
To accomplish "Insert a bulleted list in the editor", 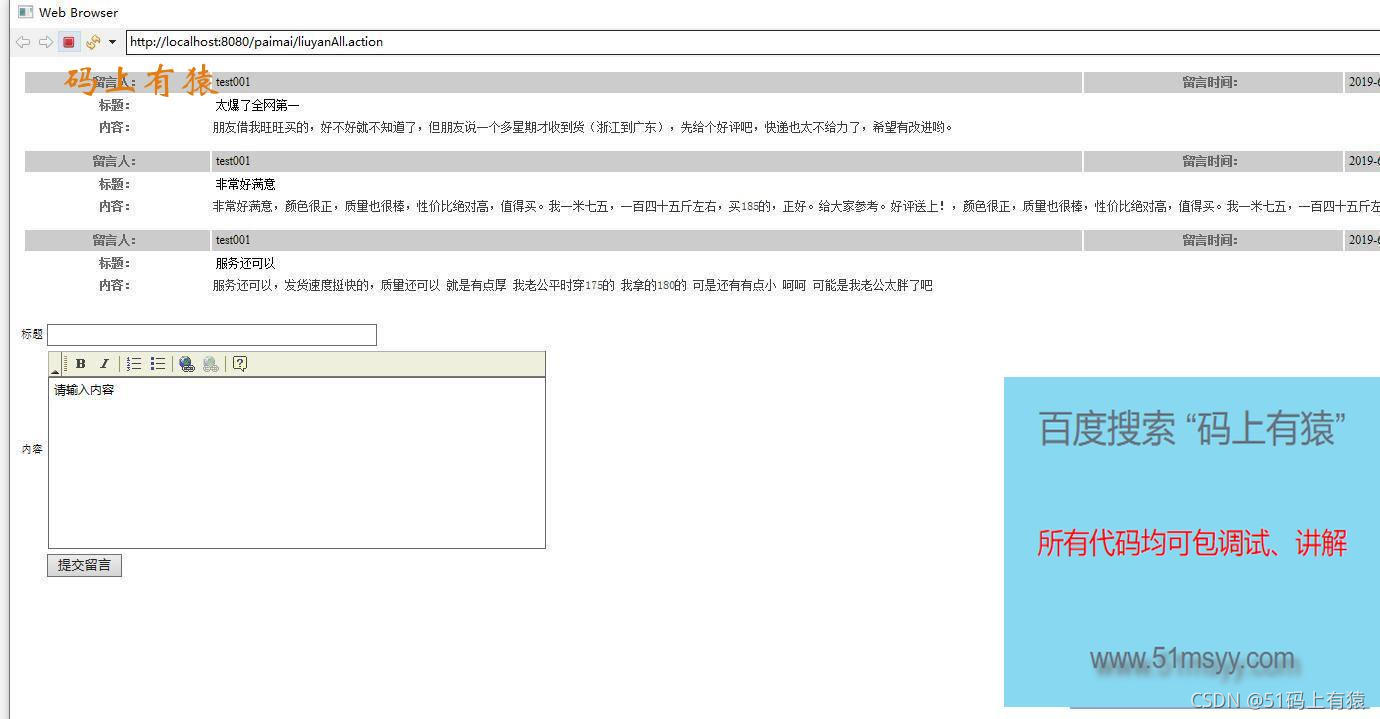I will click(157, 363).
